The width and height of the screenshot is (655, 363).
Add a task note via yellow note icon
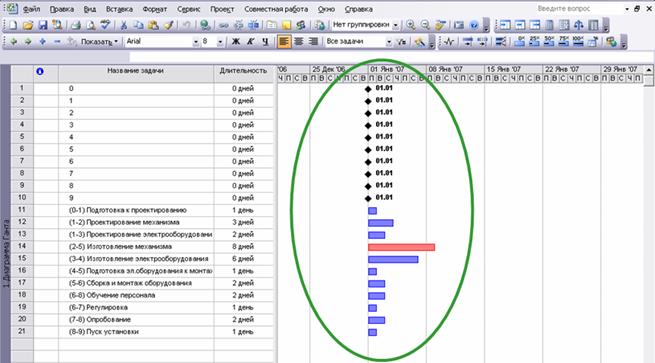[x=286, y=25]
